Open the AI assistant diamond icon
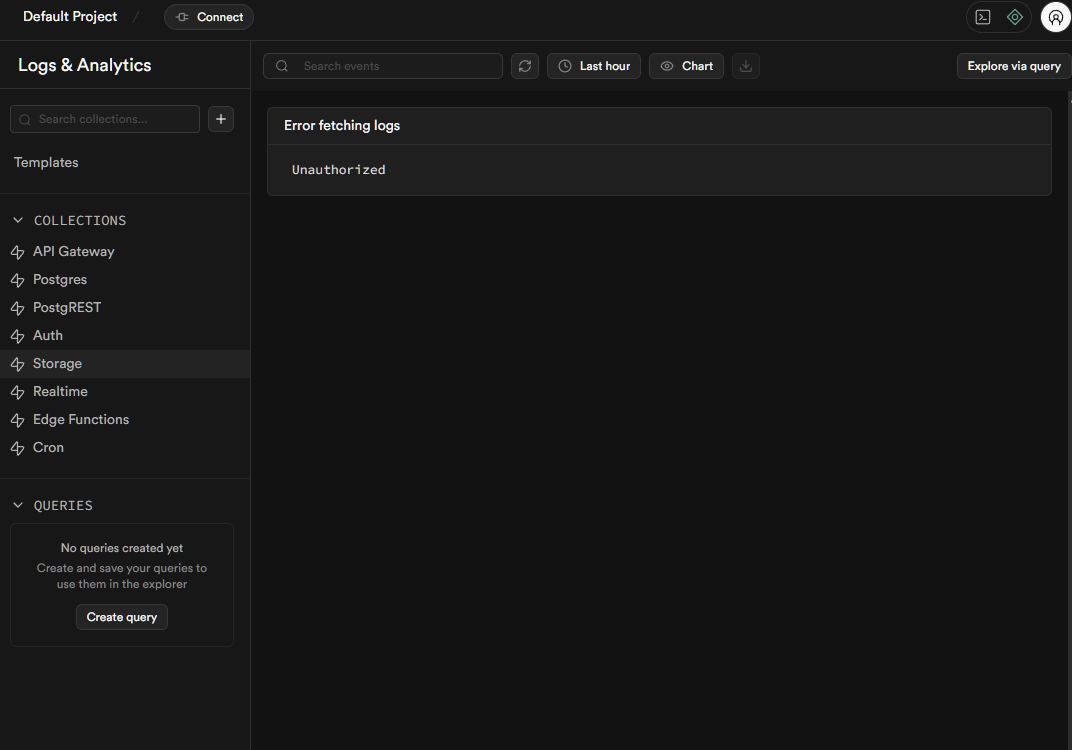This screenshot has width=1072, height=750. [x=1015, y=17]
